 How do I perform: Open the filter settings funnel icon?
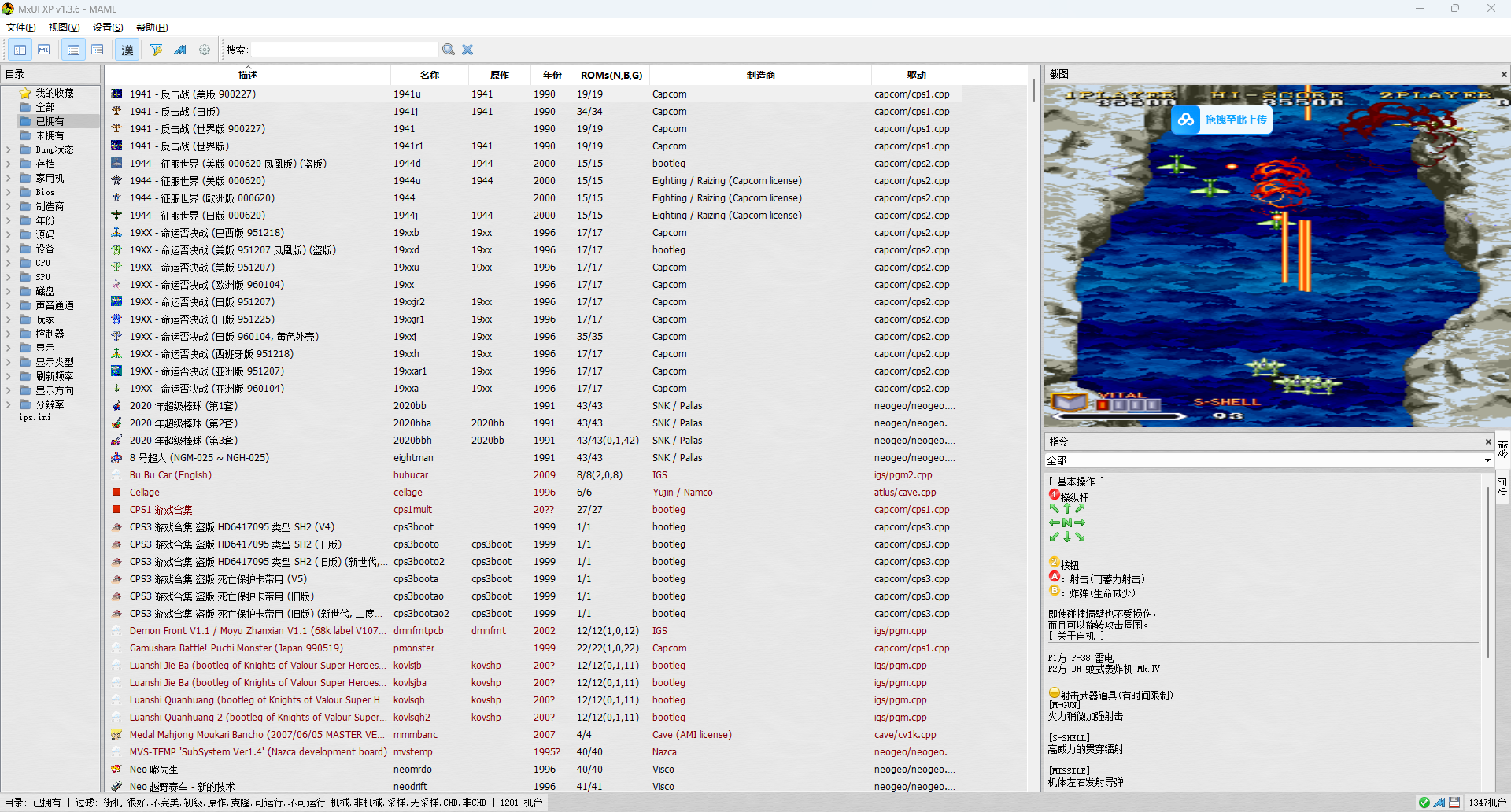tap(156, 50)
